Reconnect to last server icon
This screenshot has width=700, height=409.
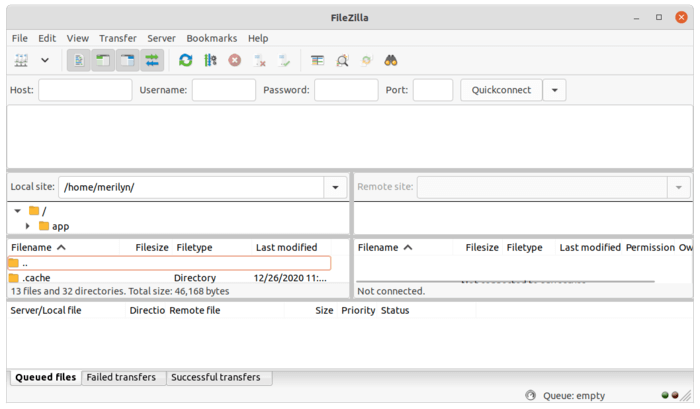click(284, 60)
